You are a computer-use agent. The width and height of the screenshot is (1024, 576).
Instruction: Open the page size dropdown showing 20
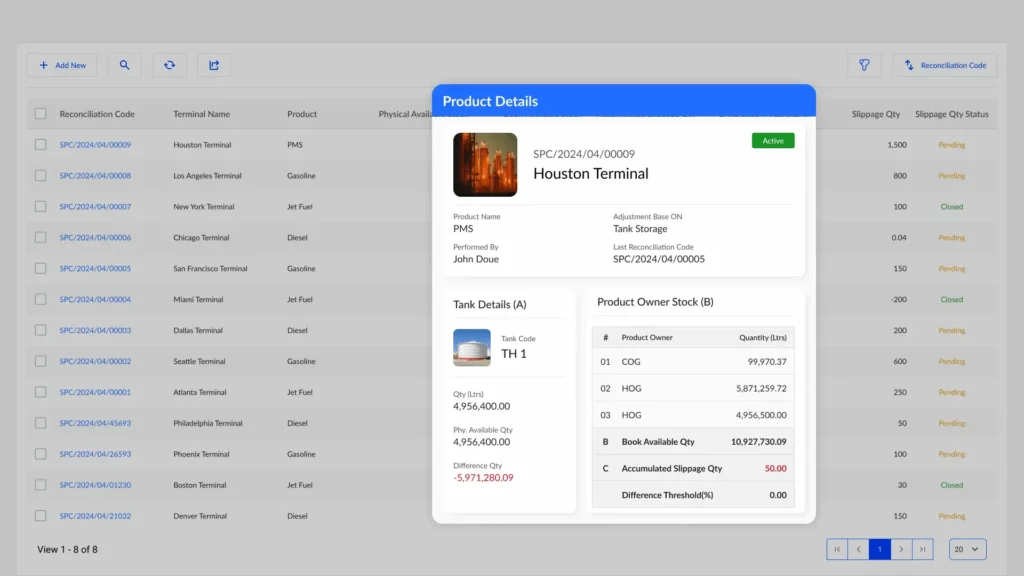[x=967, y=549]
